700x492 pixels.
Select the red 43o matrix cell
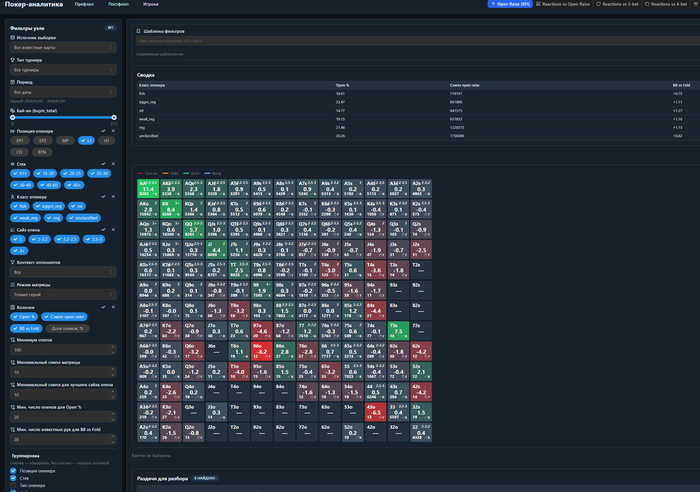pos(375,412)
